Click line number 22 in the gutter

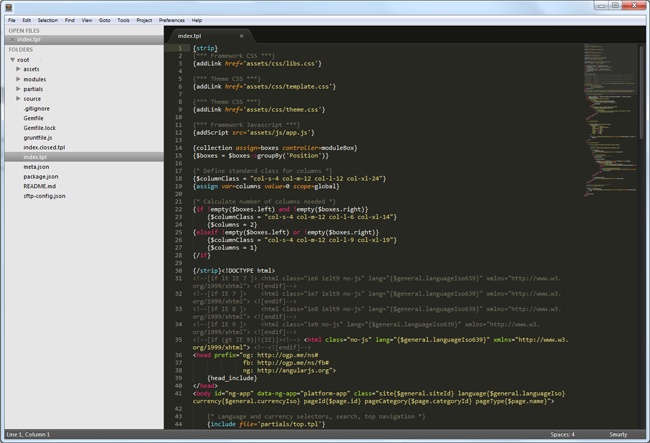[x=178, y=209]
